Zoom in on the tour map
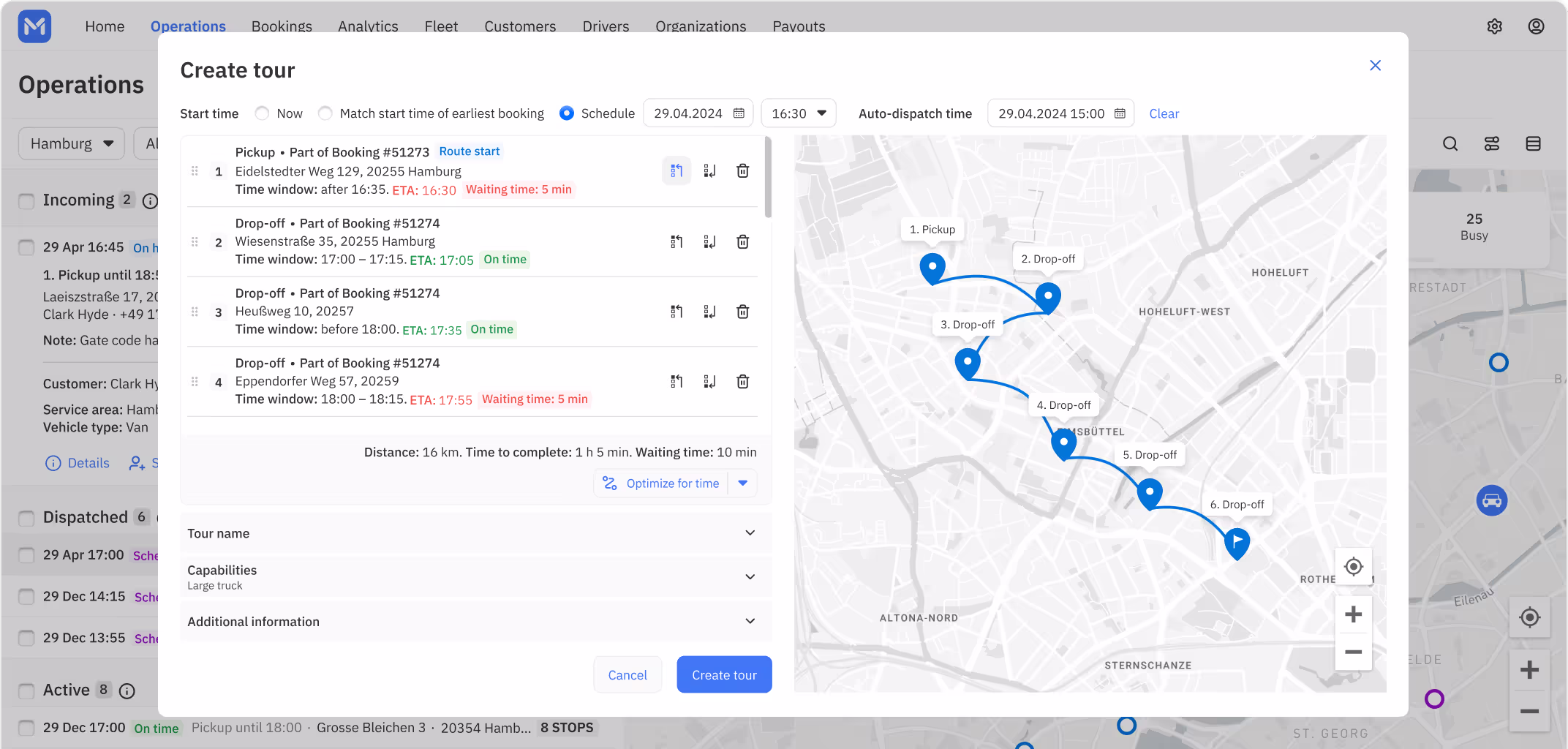Image resolution: width=1568 pixels, height=749 pixels. click(1354, 614)
